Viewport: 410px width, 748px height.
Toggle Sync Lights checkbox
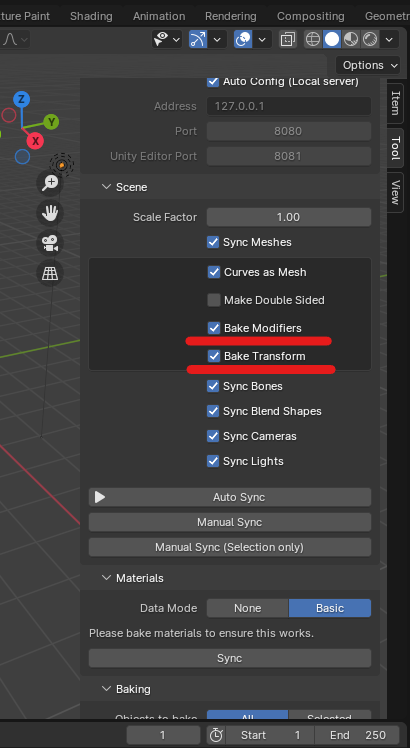(213, 461)
